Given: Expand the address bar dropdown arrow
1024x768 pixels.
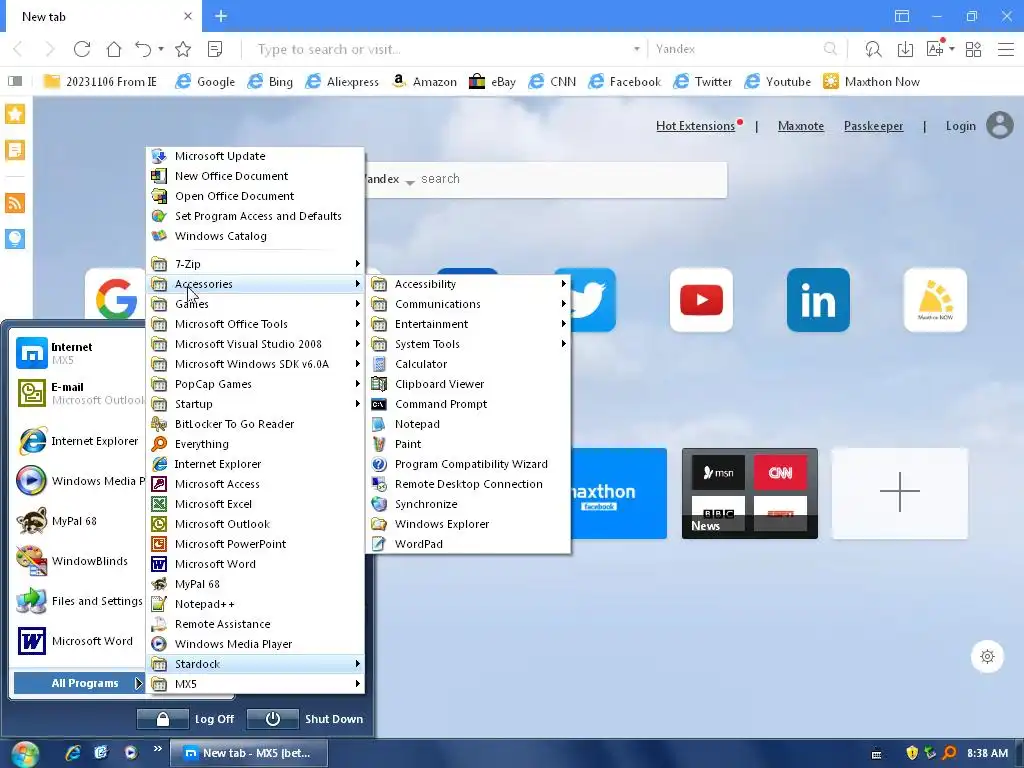Looking at the screenshot, I should 637,49.
